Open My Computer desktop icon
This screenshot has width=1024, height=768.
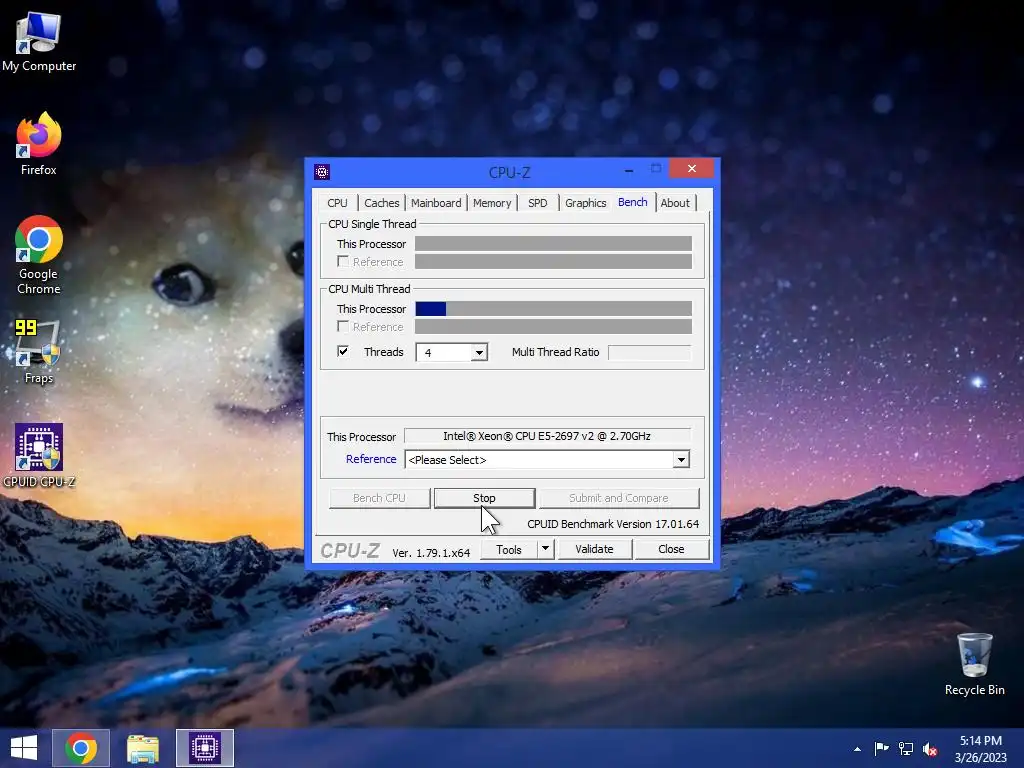pos(39,40)
